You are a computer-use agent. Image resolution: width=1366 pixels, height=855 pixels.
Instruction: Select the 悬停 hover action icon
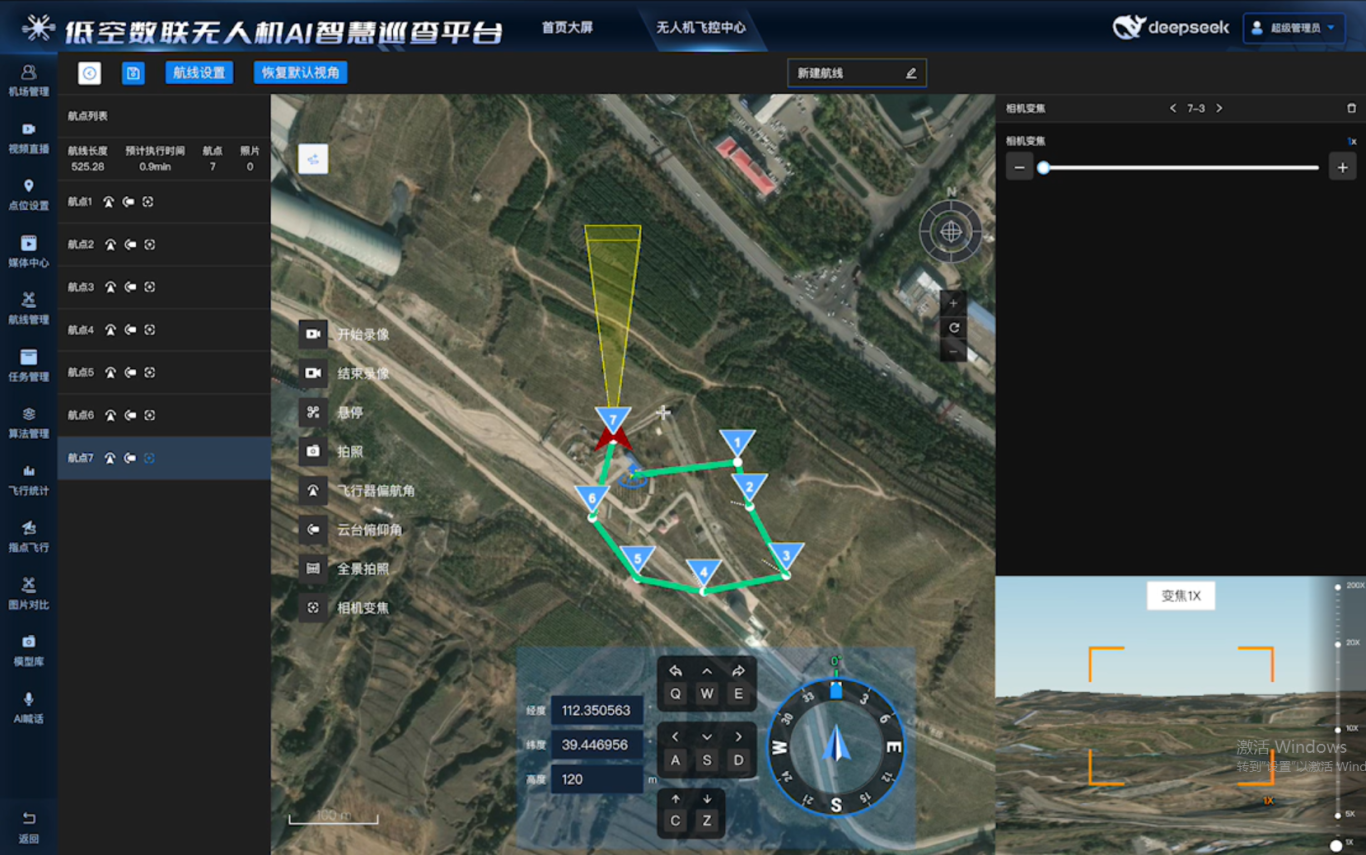(x=313, y=412)
